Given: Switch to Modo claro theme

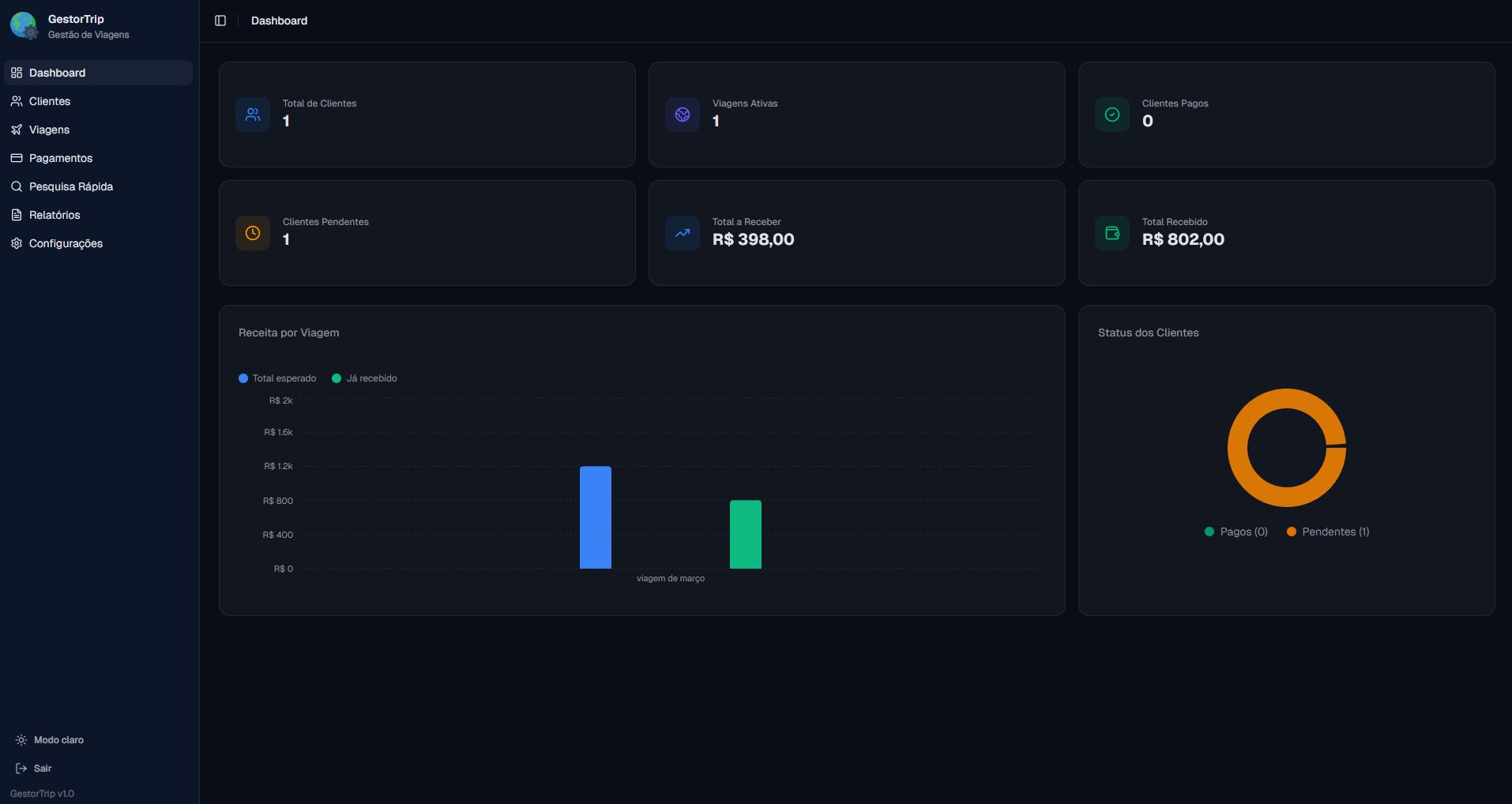Looking at the screenshot, I should [58, 740].
